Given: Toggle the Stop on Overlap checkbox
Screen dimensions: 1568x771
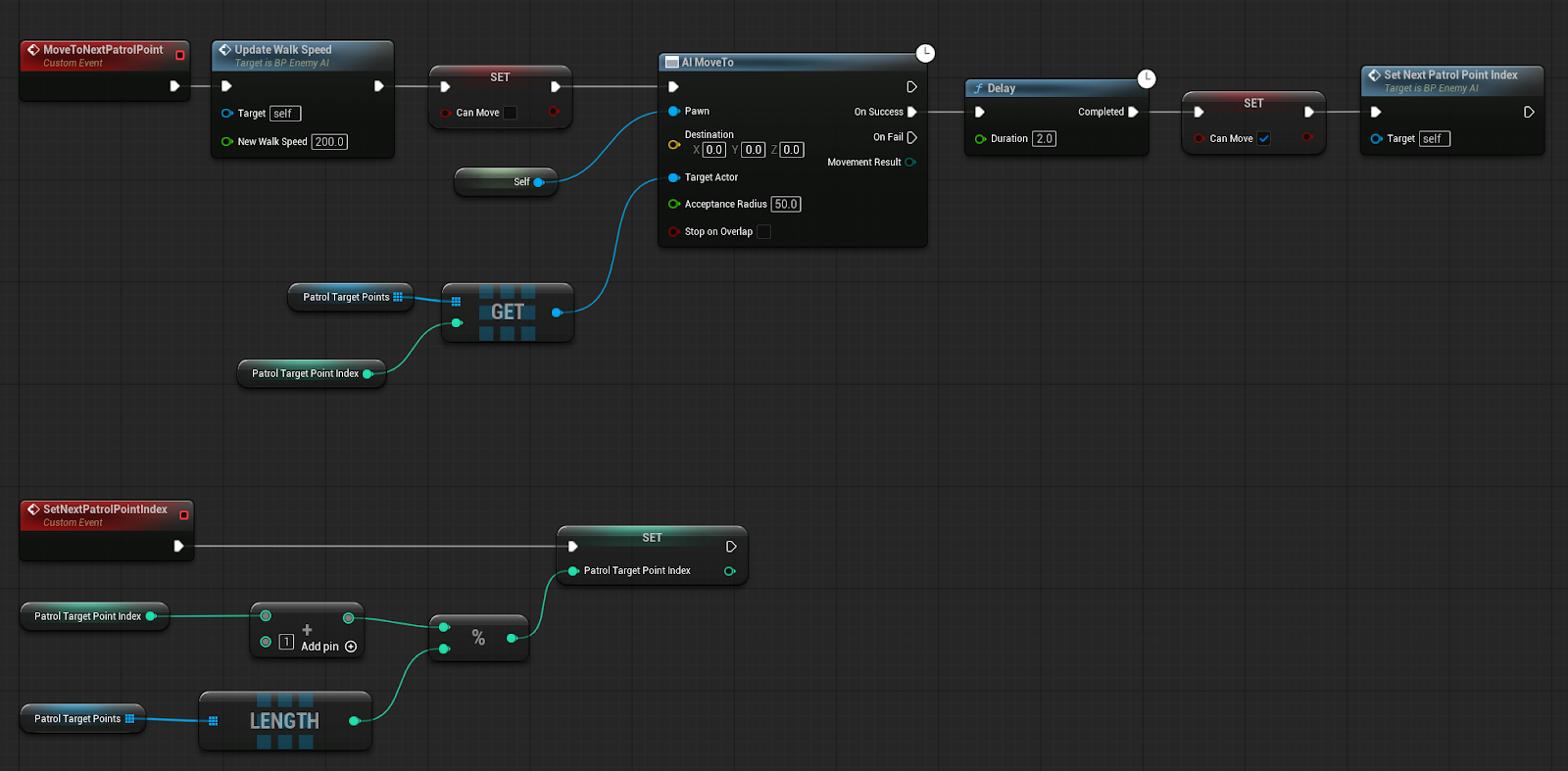Looking at the screenshot, I should [x=764, y=232].
